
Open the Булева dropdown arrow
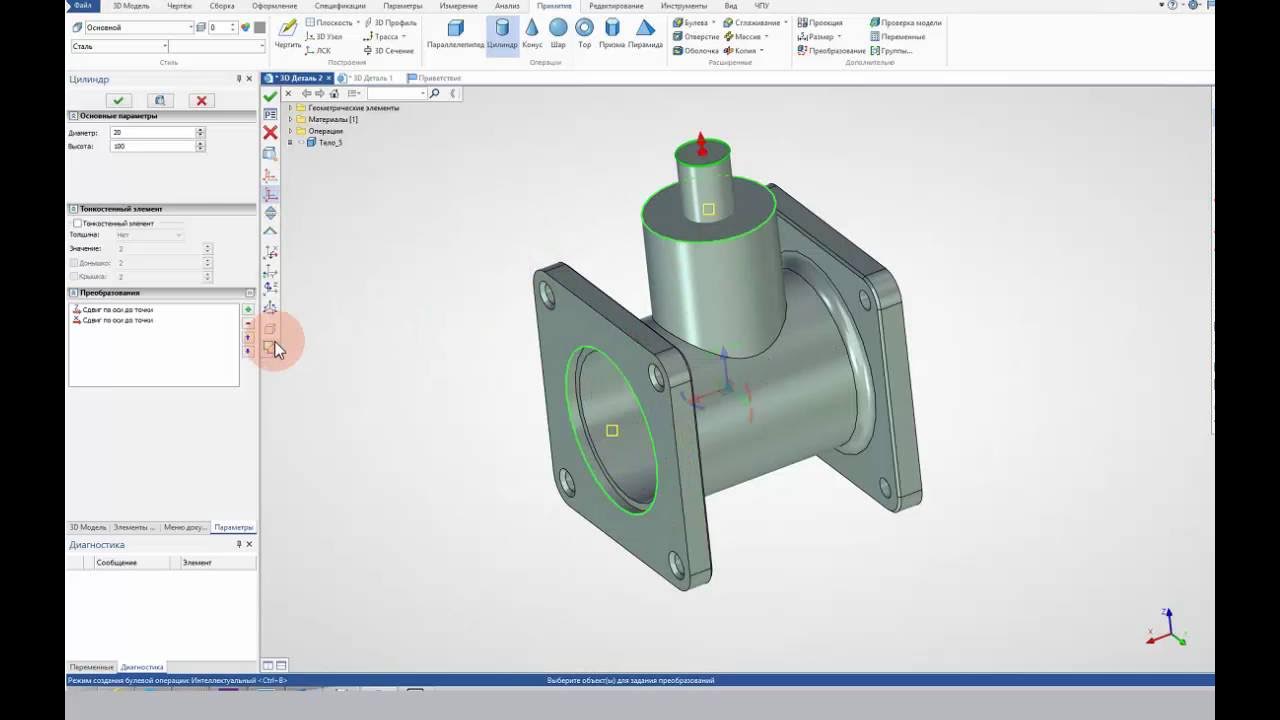713,22
